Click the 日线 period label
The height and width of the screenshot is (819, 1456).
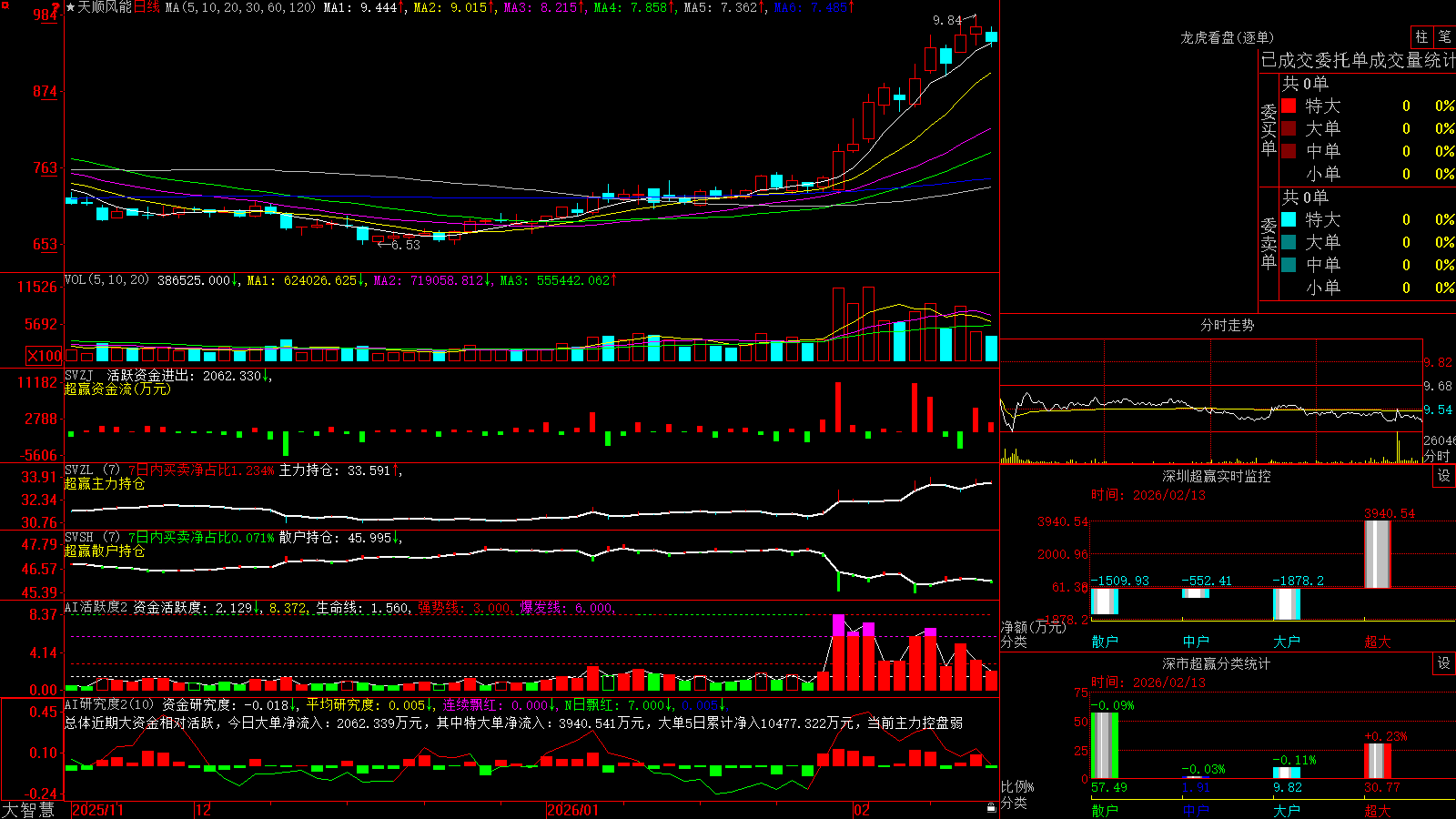pos(147,7)
